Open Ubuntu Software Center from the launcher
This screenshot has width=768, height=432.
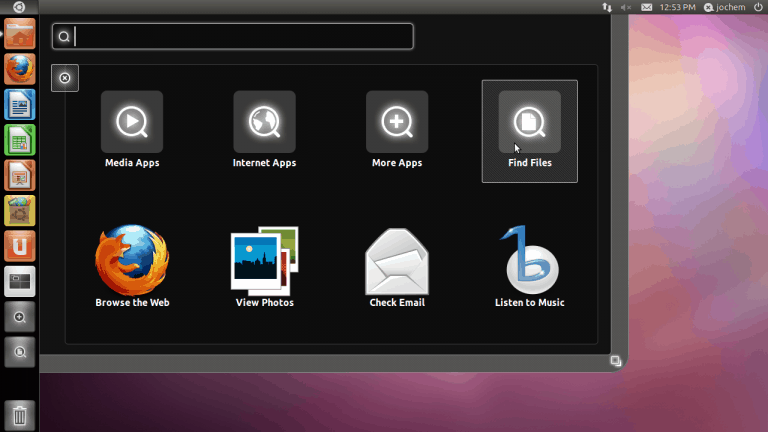tap(20, 211)
